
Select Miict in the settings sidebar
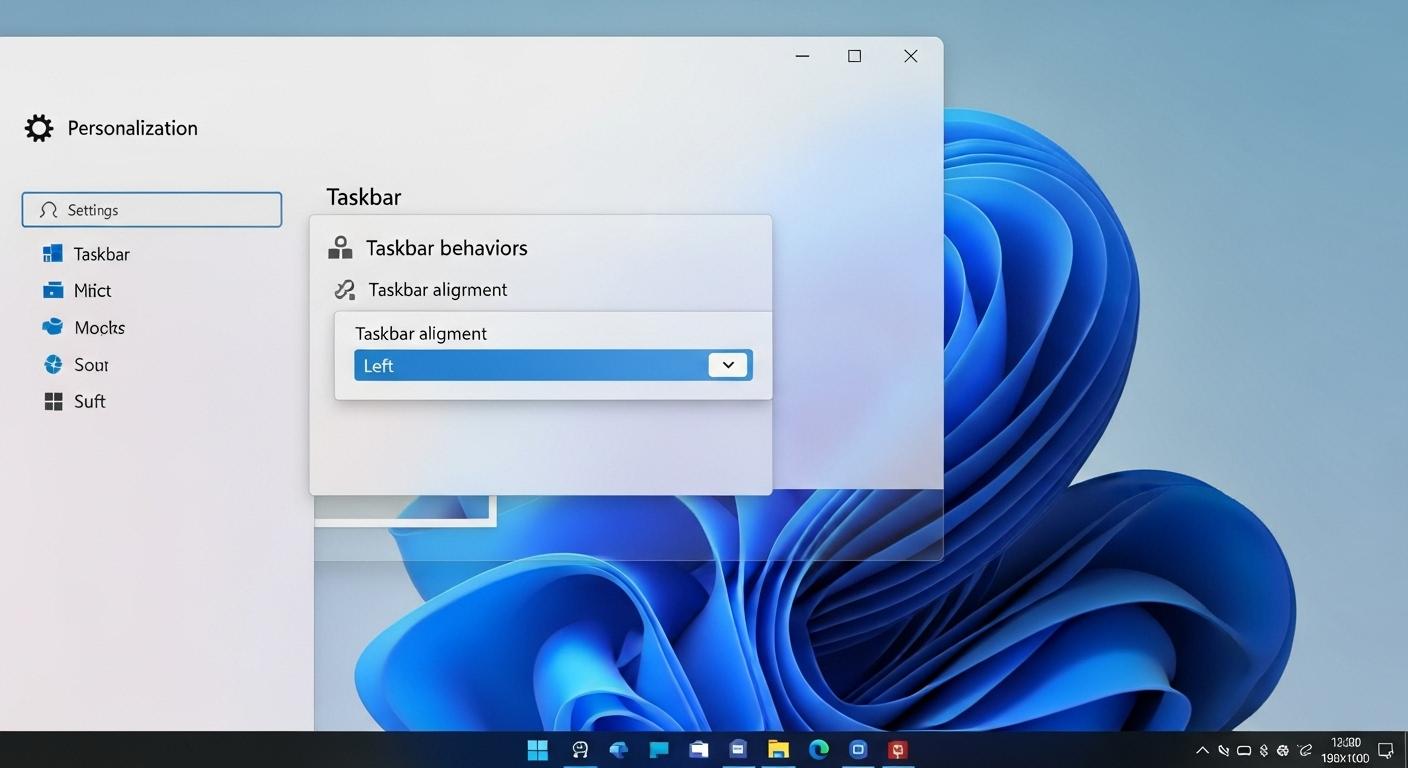point(91,290)
